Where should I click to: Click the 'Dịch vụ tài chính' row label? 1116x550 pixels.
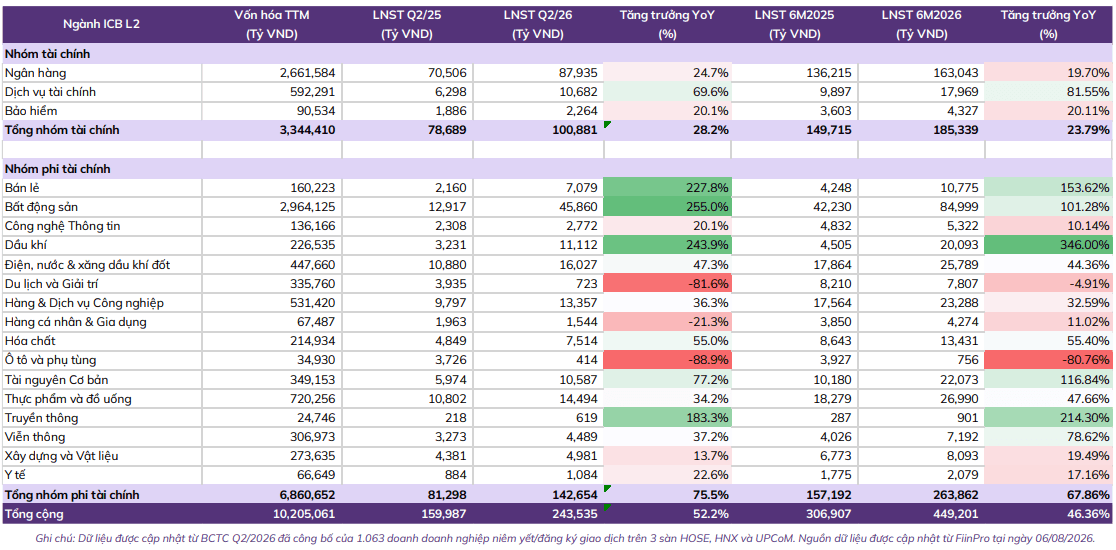[x=50, y=92]
